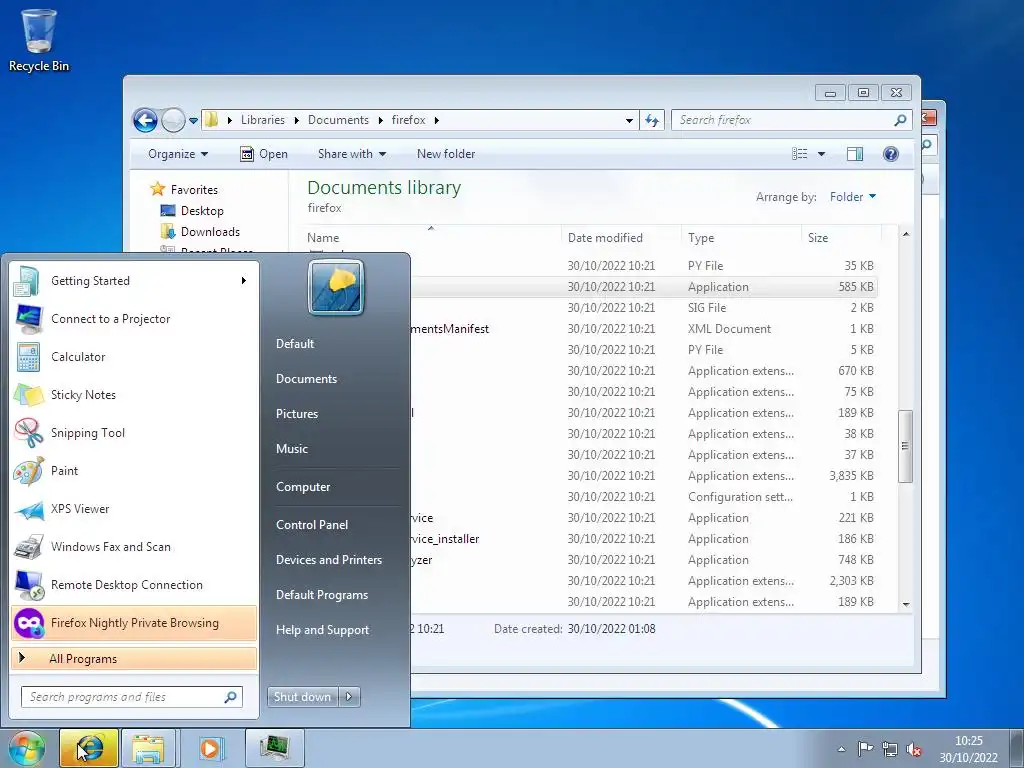The height and width of the screenshot is (768, 1024).
Task: Launch the Snipping Tool
Action: coord(133,432)
